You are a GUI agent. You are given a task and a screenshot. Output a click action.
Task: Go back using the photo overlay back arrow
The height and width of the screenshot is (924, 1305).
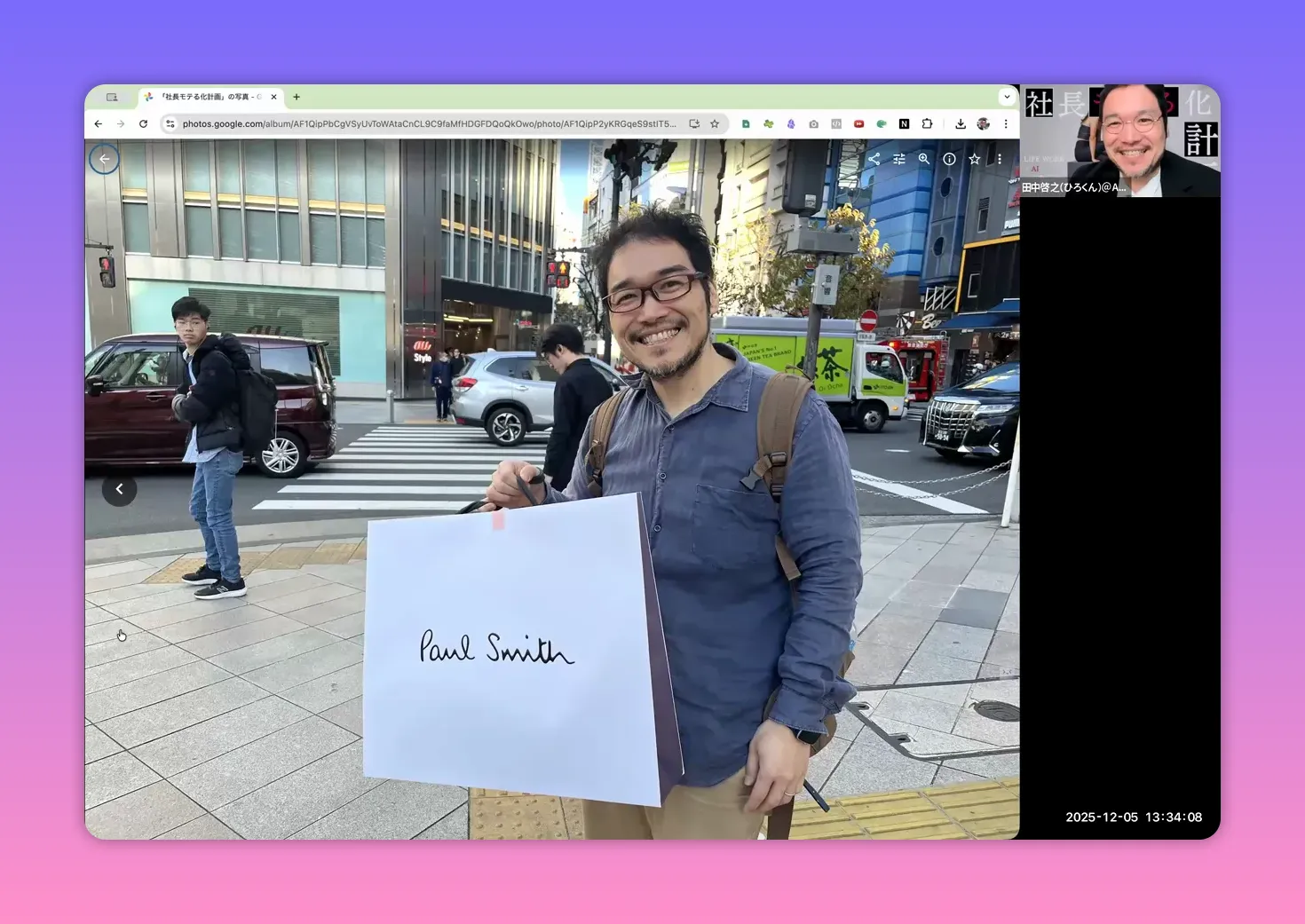coord(104,159)
